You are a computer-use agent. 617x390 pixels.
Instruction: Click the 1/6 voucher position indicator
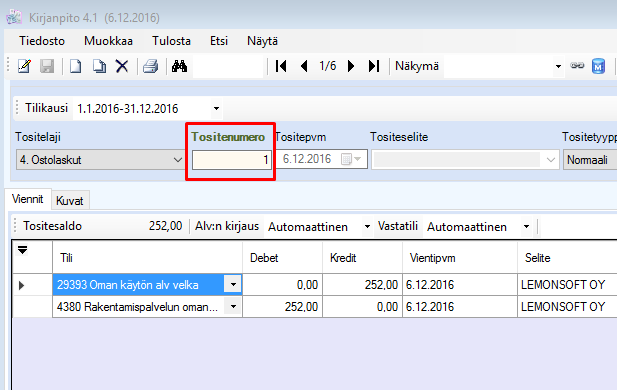(327, 66)
